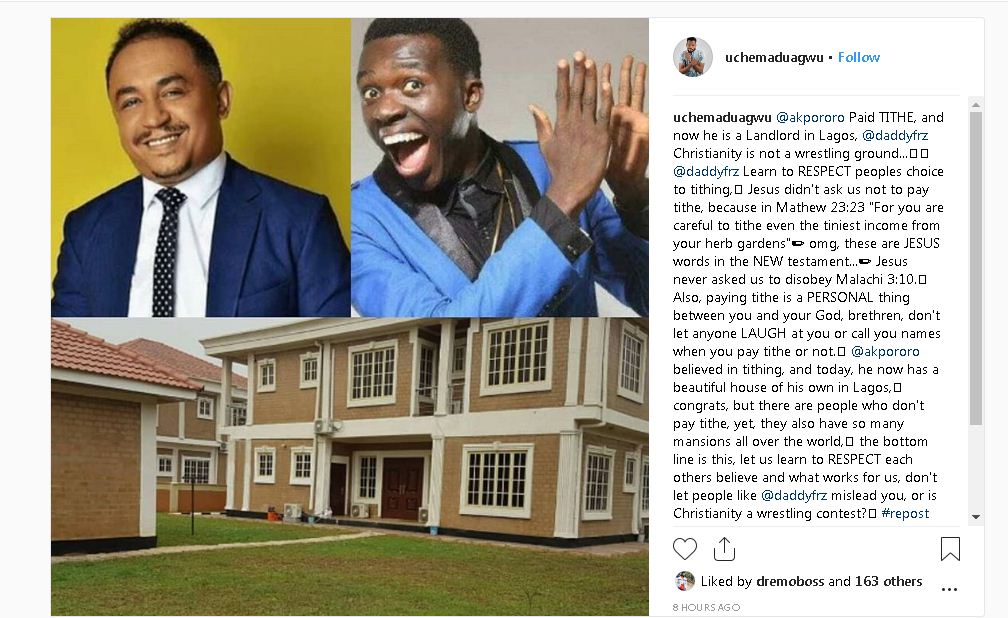Open dremoboss liker avatar
Screen dimensions: 1008x618
(x=685, y=581)
